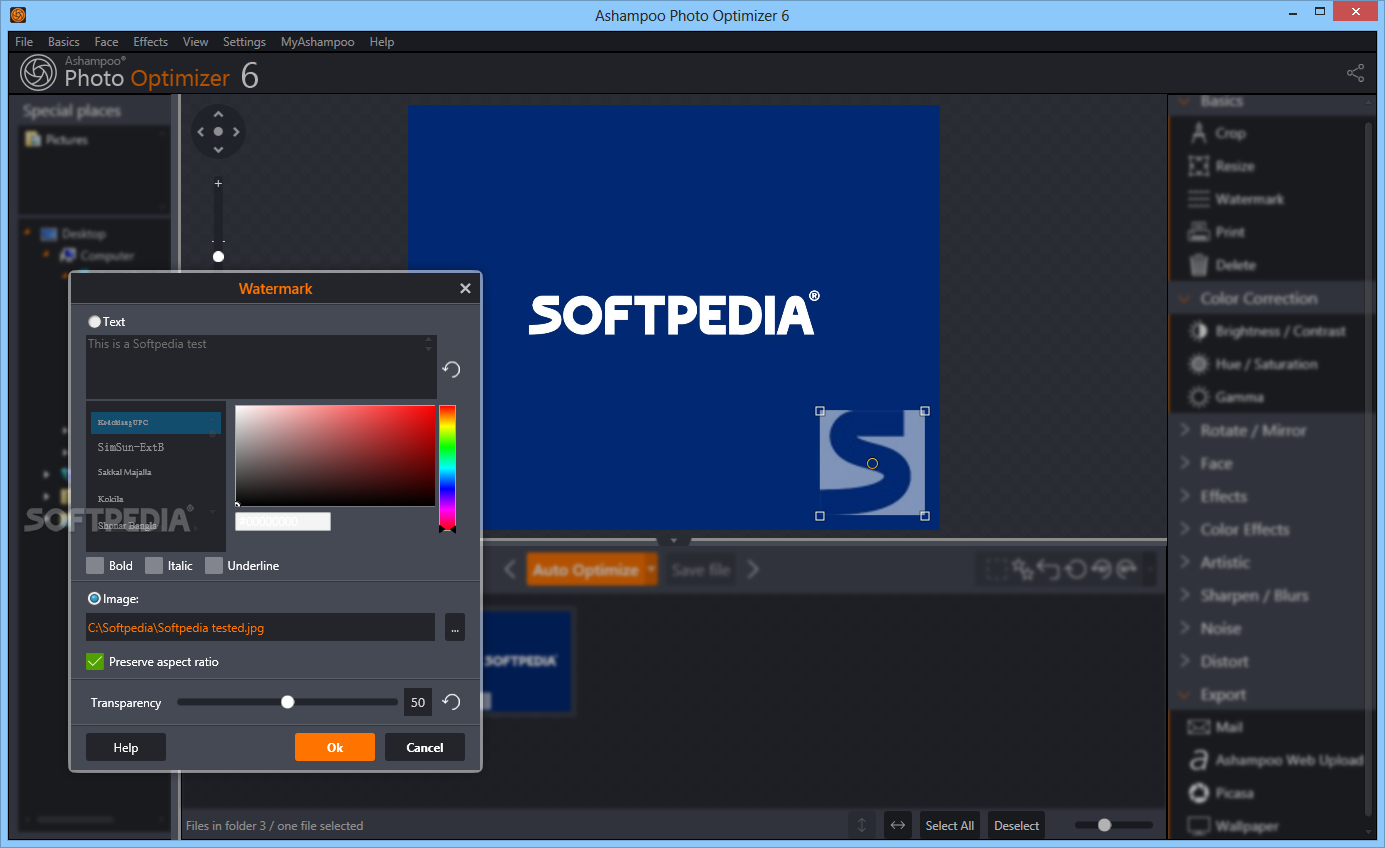Click Cancel in the Watermark dialog
Image resolution: width=1385 pixels, height=848 pixels.
click(425, 747)
